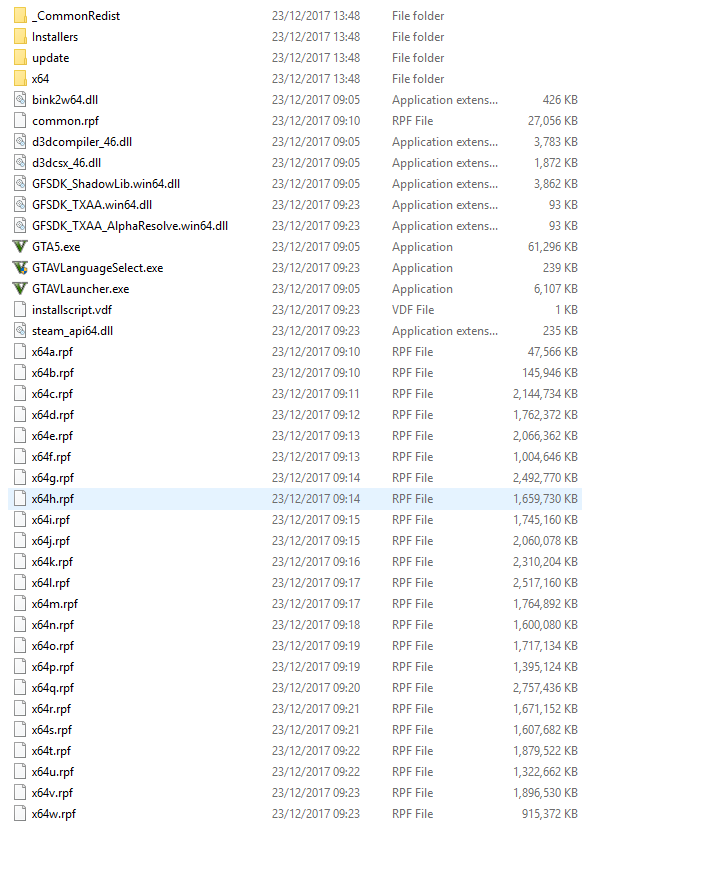Click the 915,372 KB size value
Image resolution: width=716 pixels, height=878 pixels.
[550, 814]
